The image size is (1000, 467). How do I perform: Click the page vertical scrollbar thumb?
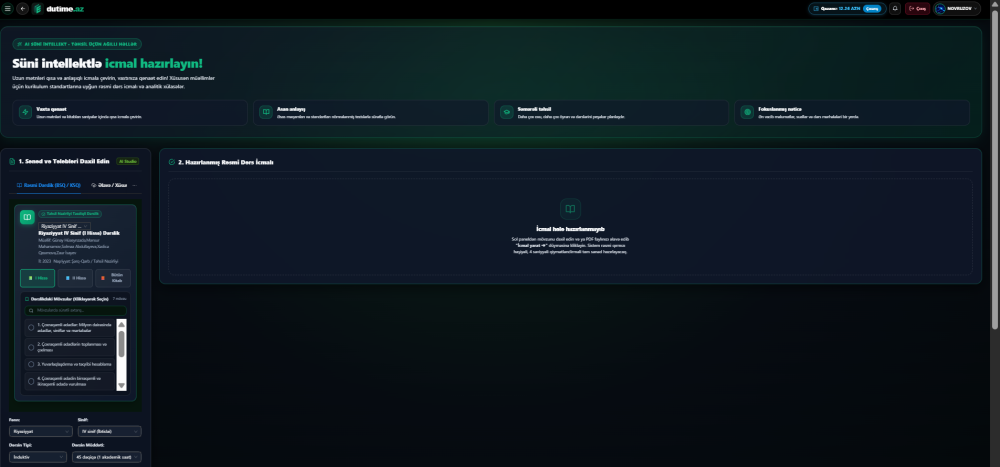click(995, 170)
